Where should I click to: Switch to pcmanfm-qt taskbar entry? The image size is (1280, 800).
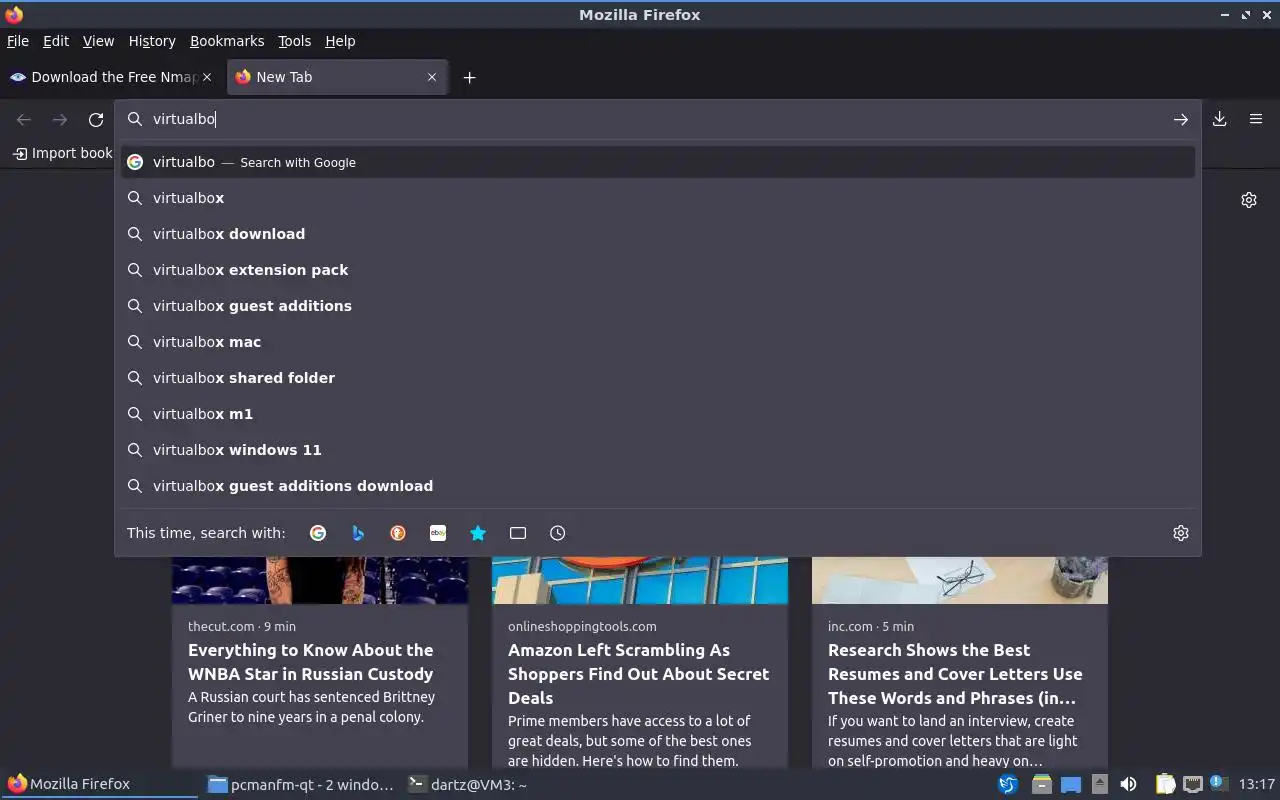(300, 784)
